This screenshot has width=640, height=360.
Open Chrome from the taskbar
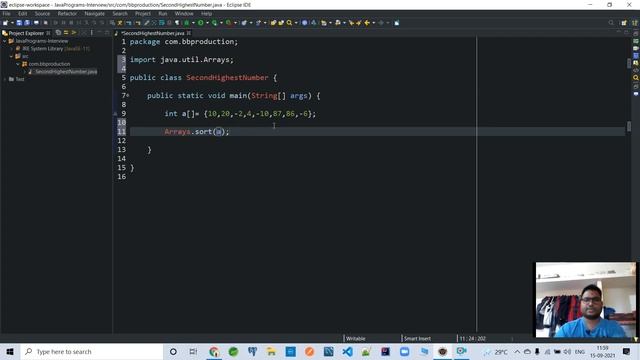tap(214, 351)
